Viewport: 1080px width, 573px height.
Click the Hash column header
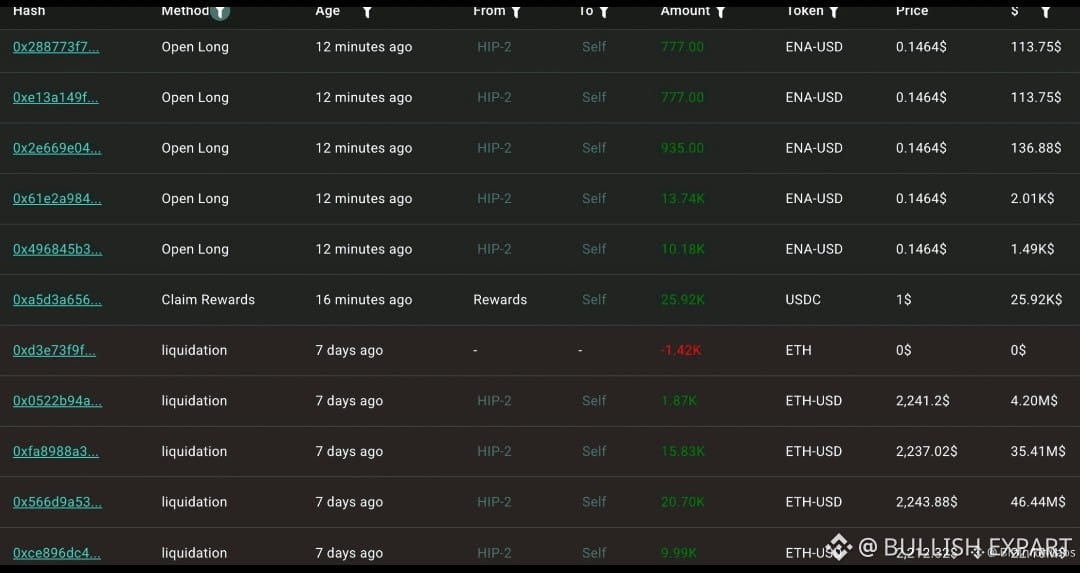[x=29, y=11]
